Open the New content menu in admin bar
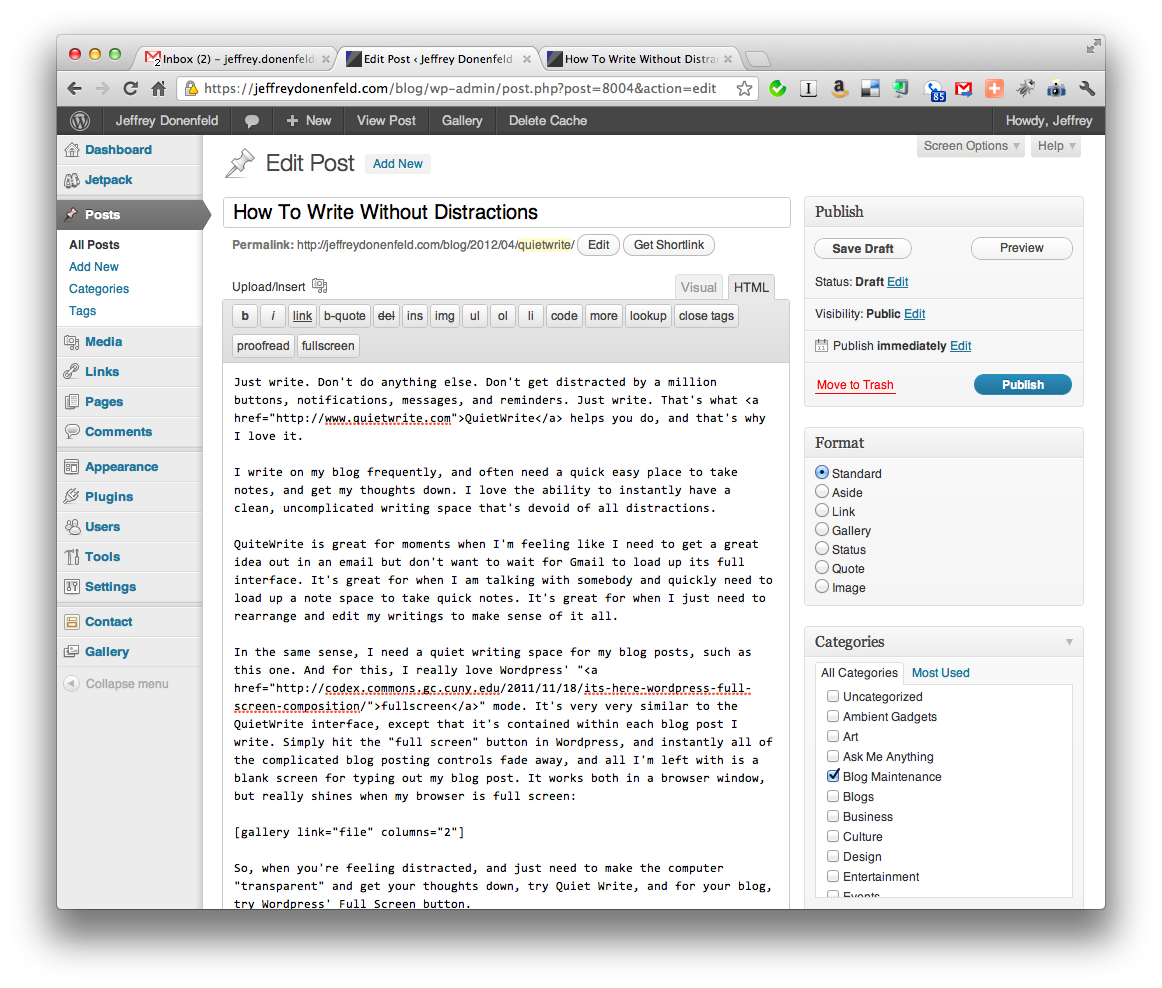 coord(309,121)
